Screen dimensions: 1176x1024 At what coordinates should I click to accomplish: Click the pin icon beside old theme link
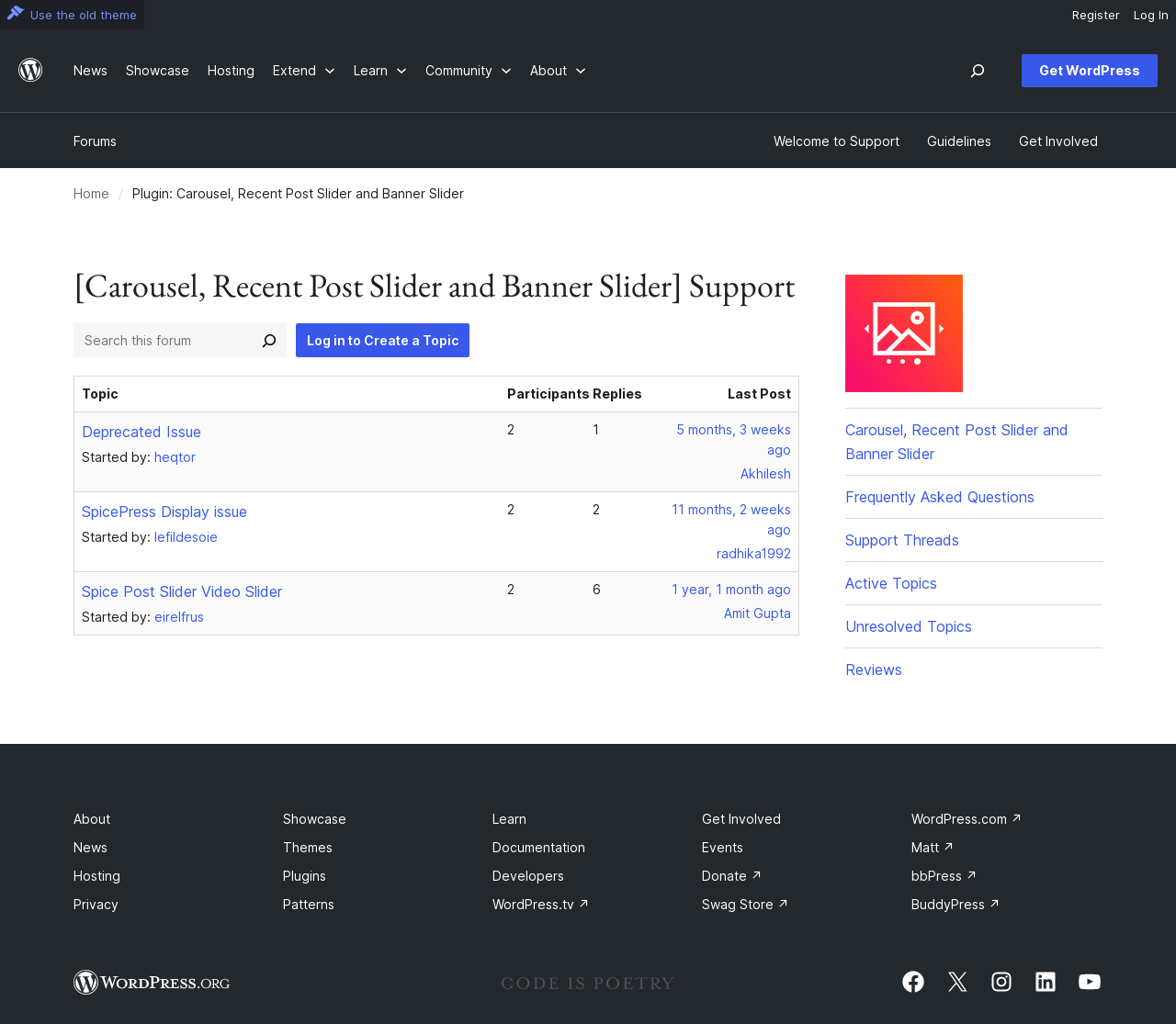(x=15, y=14)
